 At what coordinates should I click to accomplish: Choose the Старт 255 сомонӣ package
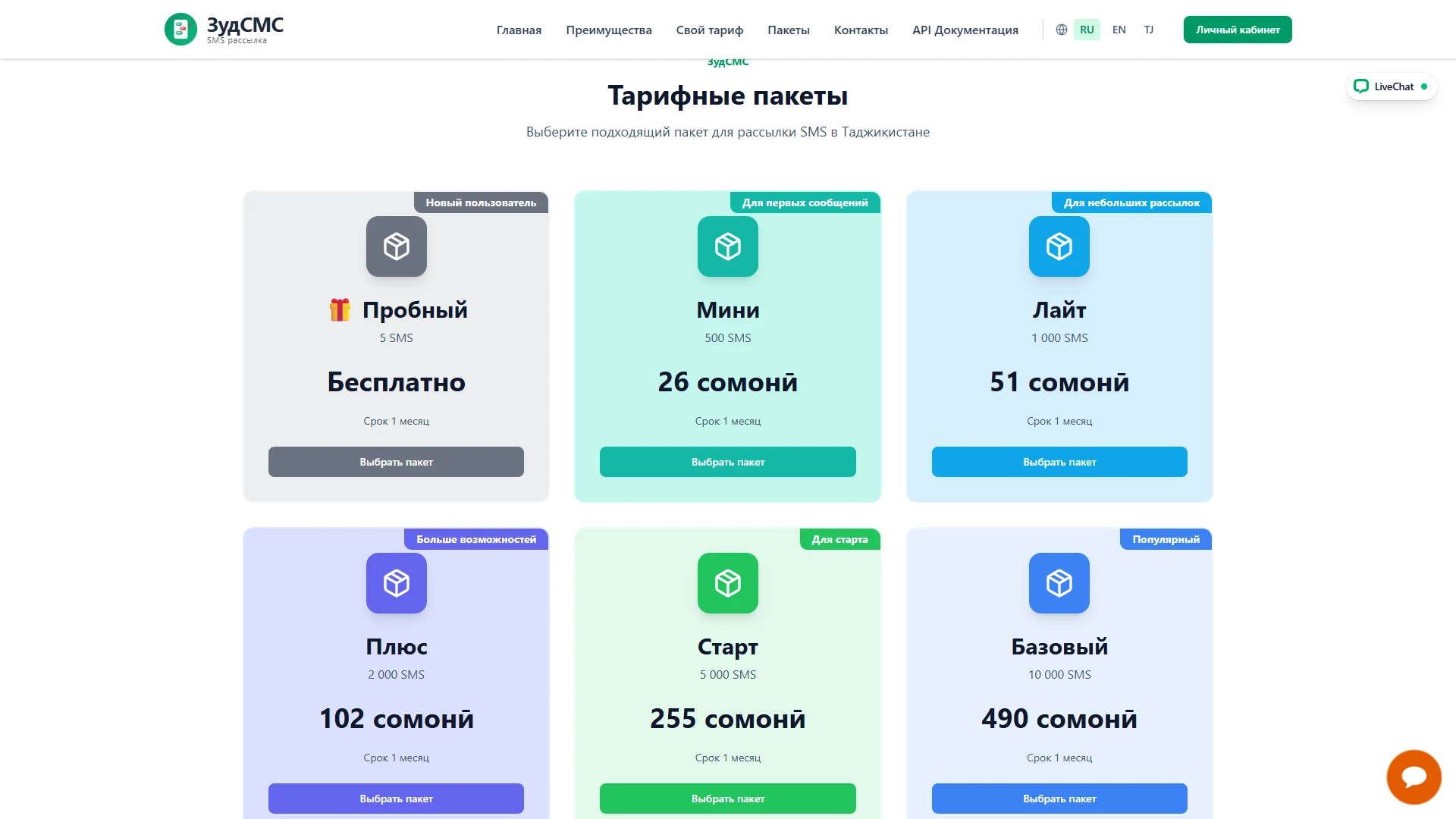tap(728, 799)
